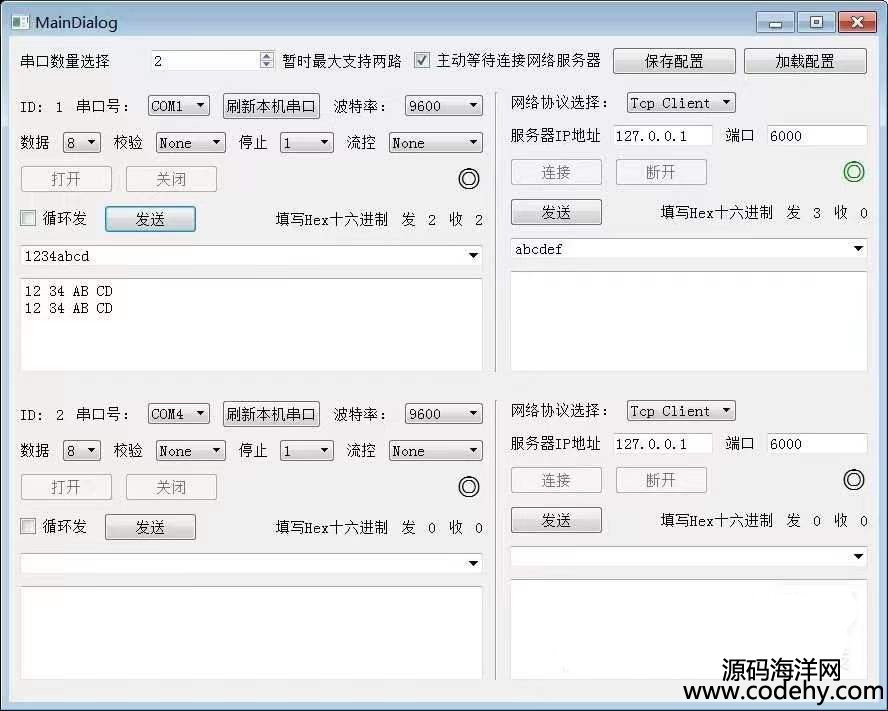Image resolution: width=888 pixels, height=711 pixels.
Task: Click the ID 1 serial port status indicator
Action: click(468, 179)
